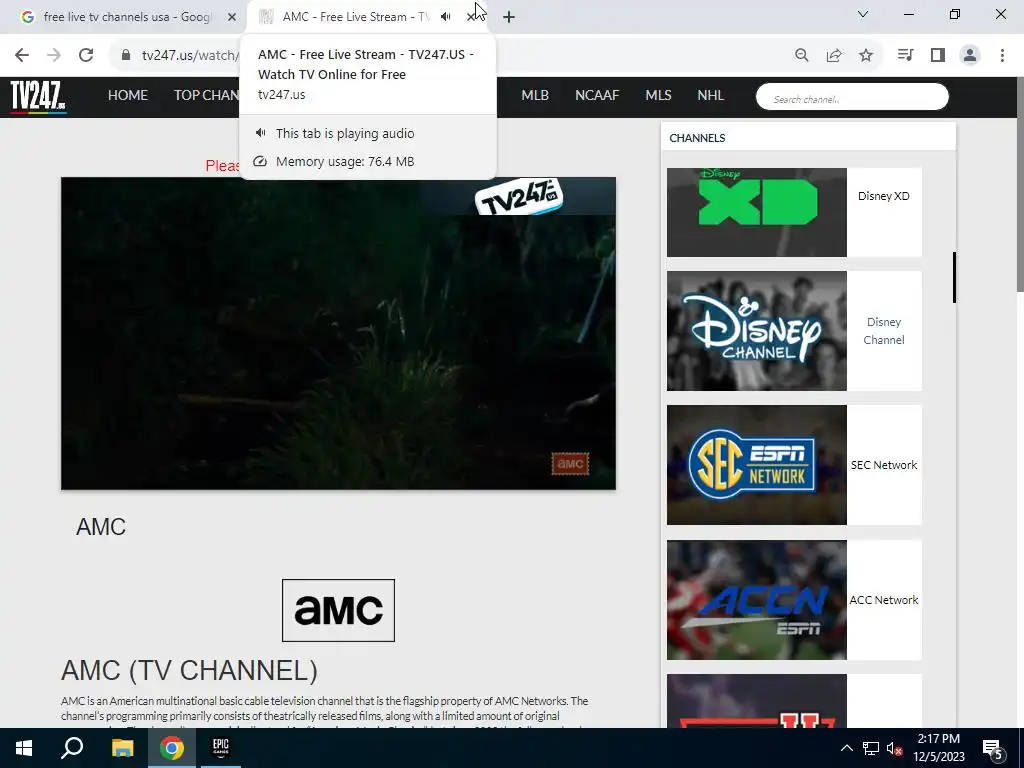1024x768 pixels.
Task: Bookmark this page with the star icon
Action: point(866,56)
